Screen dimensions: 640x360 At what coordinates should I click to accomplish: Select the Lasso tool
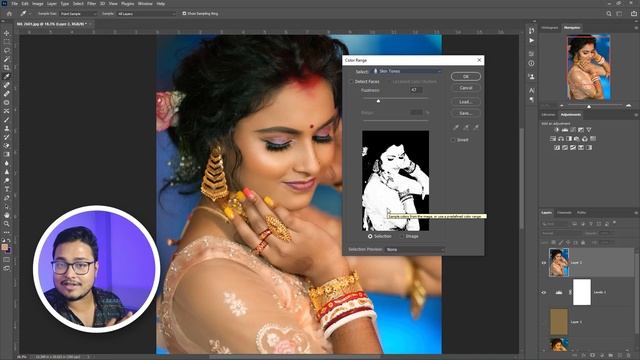(7, 50)
